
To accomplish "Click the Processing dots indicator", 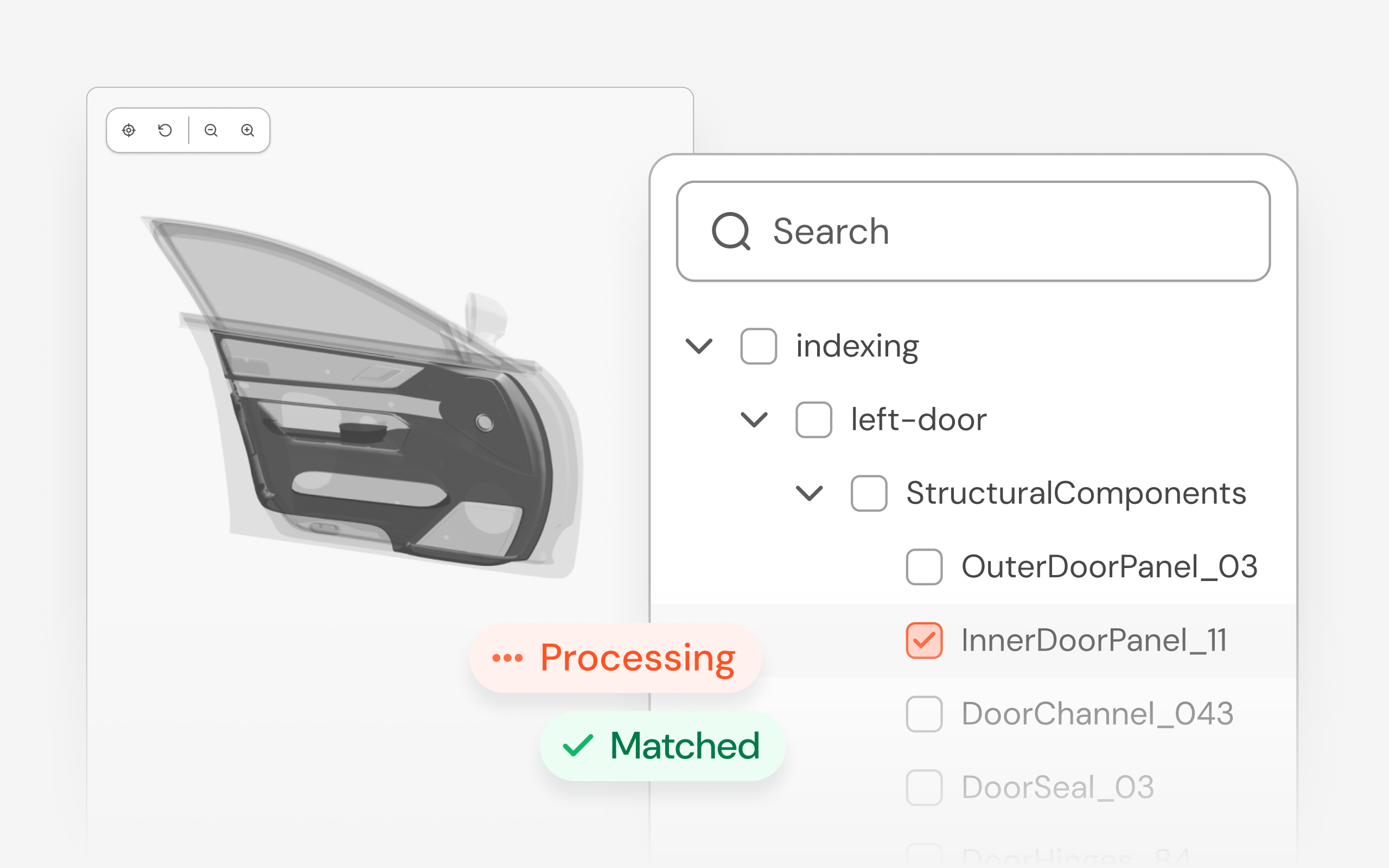I will (x=507, y=658).
